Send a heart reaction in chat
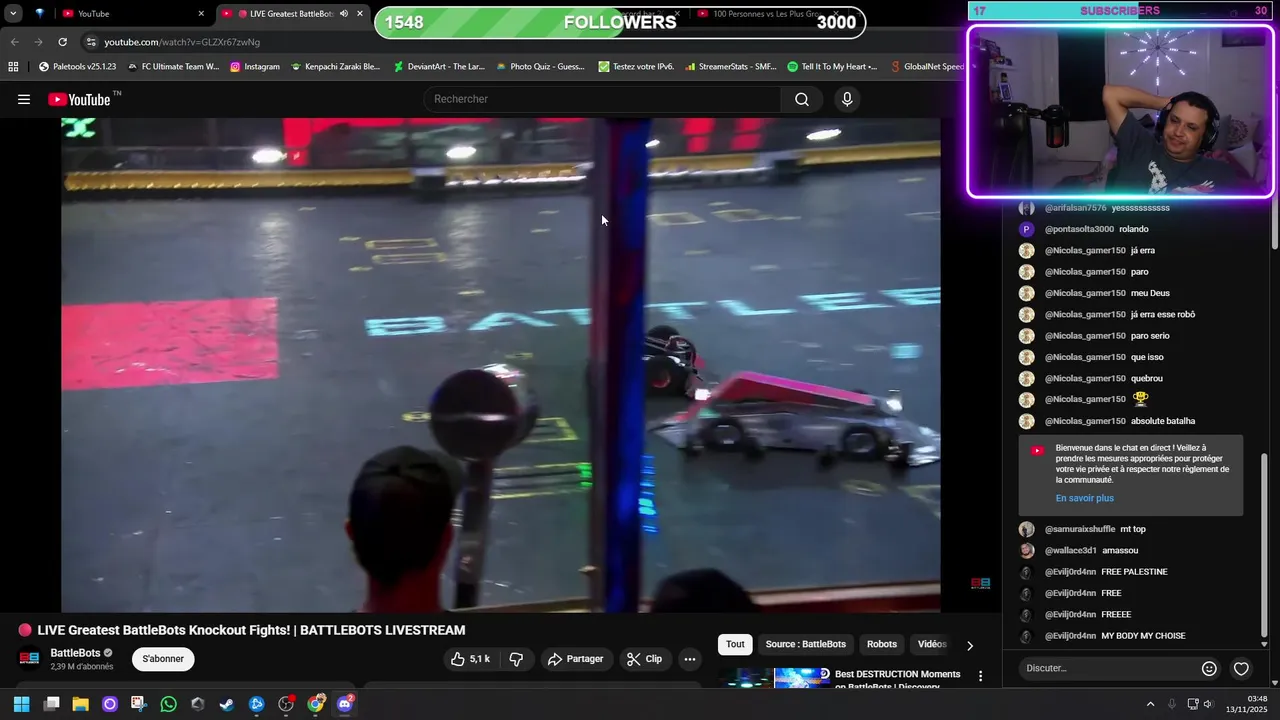 point(1241,668)
